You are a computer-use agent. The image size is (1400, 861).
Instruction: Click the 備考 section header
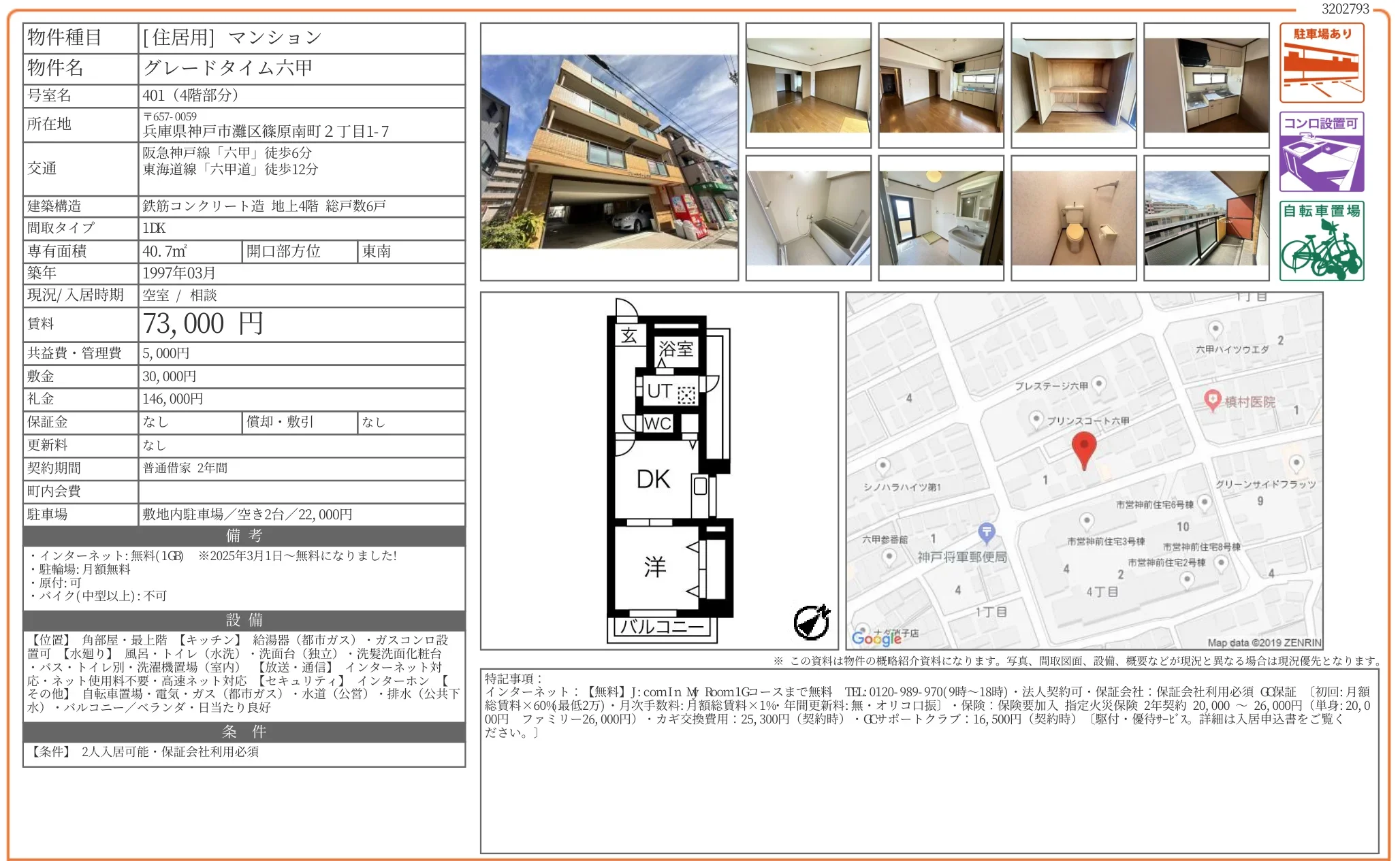pyautogui.click(x=244, y=536)
